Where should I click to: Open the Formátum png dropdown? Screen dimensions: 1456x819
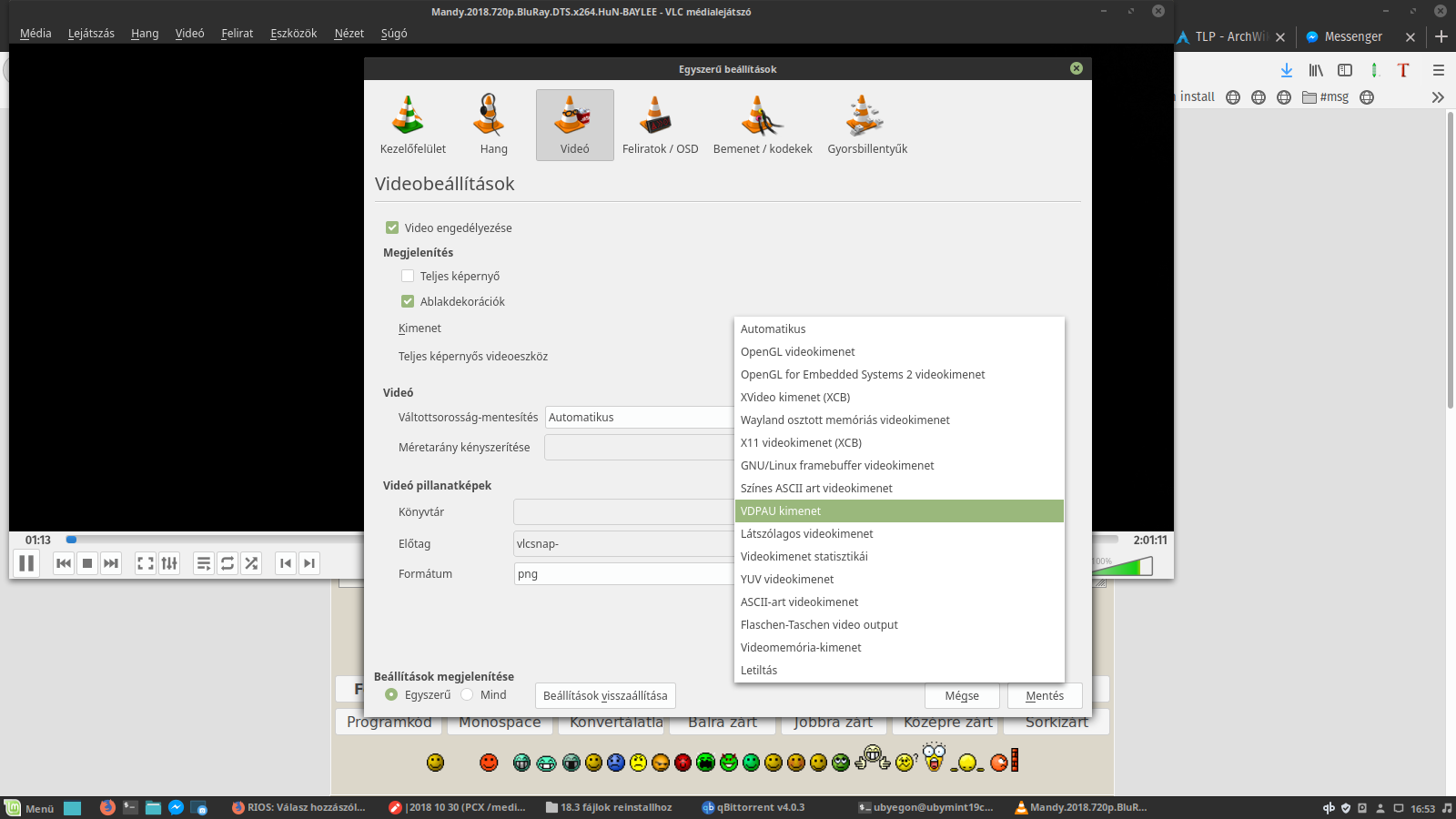pos(623,574)
